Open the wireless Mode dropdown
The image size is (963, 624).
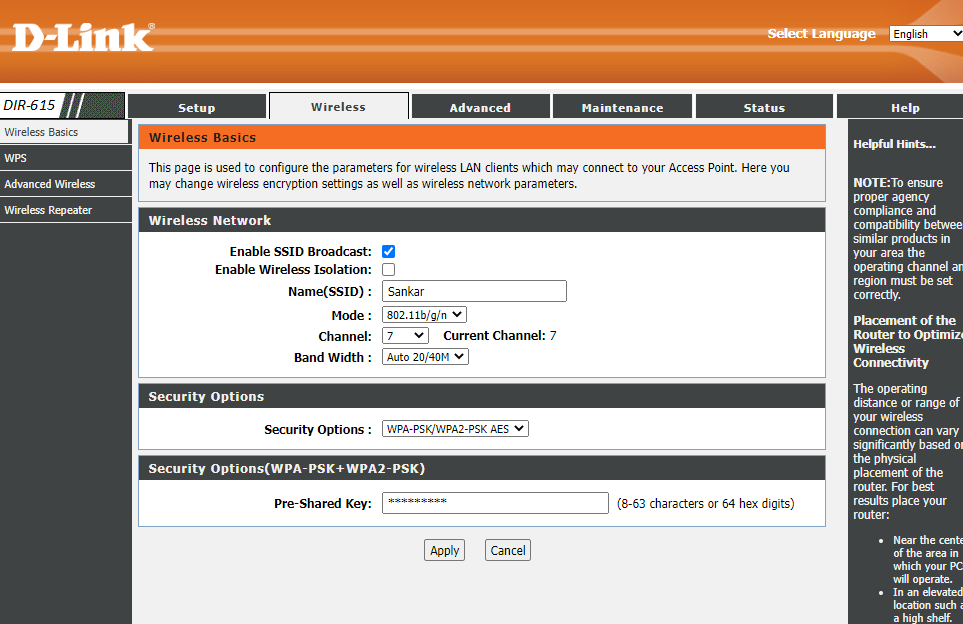(424, 316)
